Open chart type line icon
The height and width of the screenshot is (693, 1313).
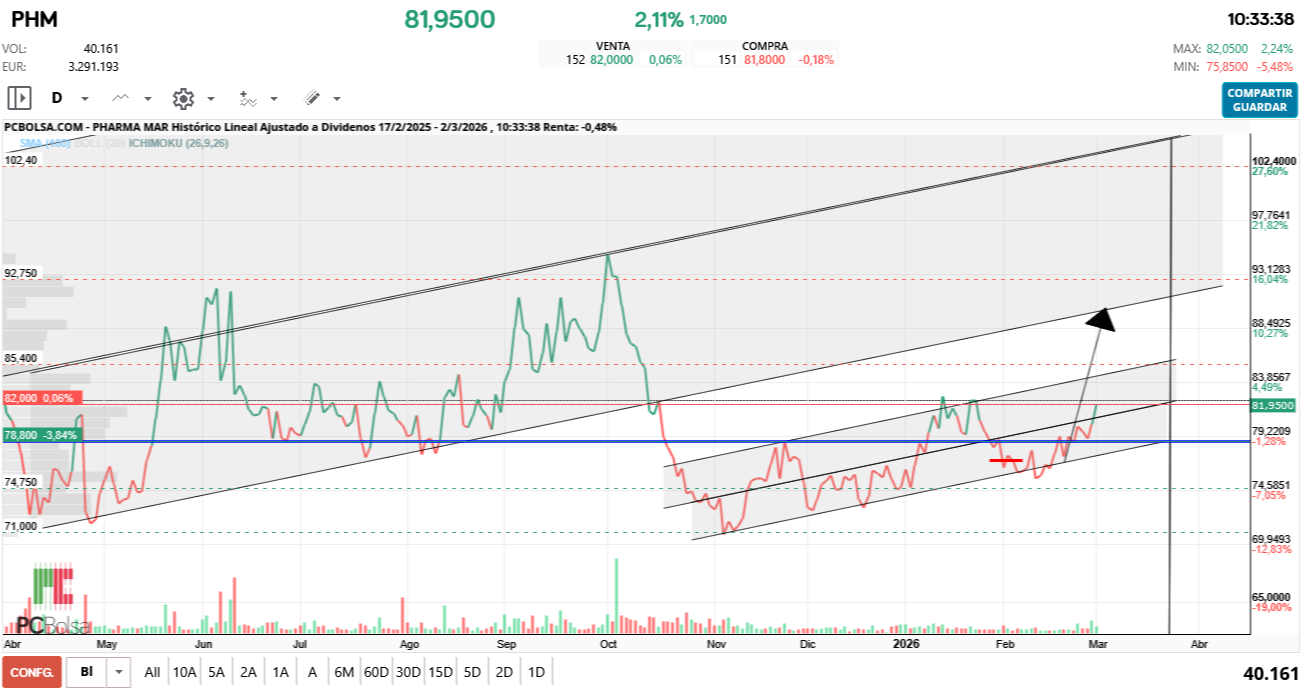coord(121,98)
